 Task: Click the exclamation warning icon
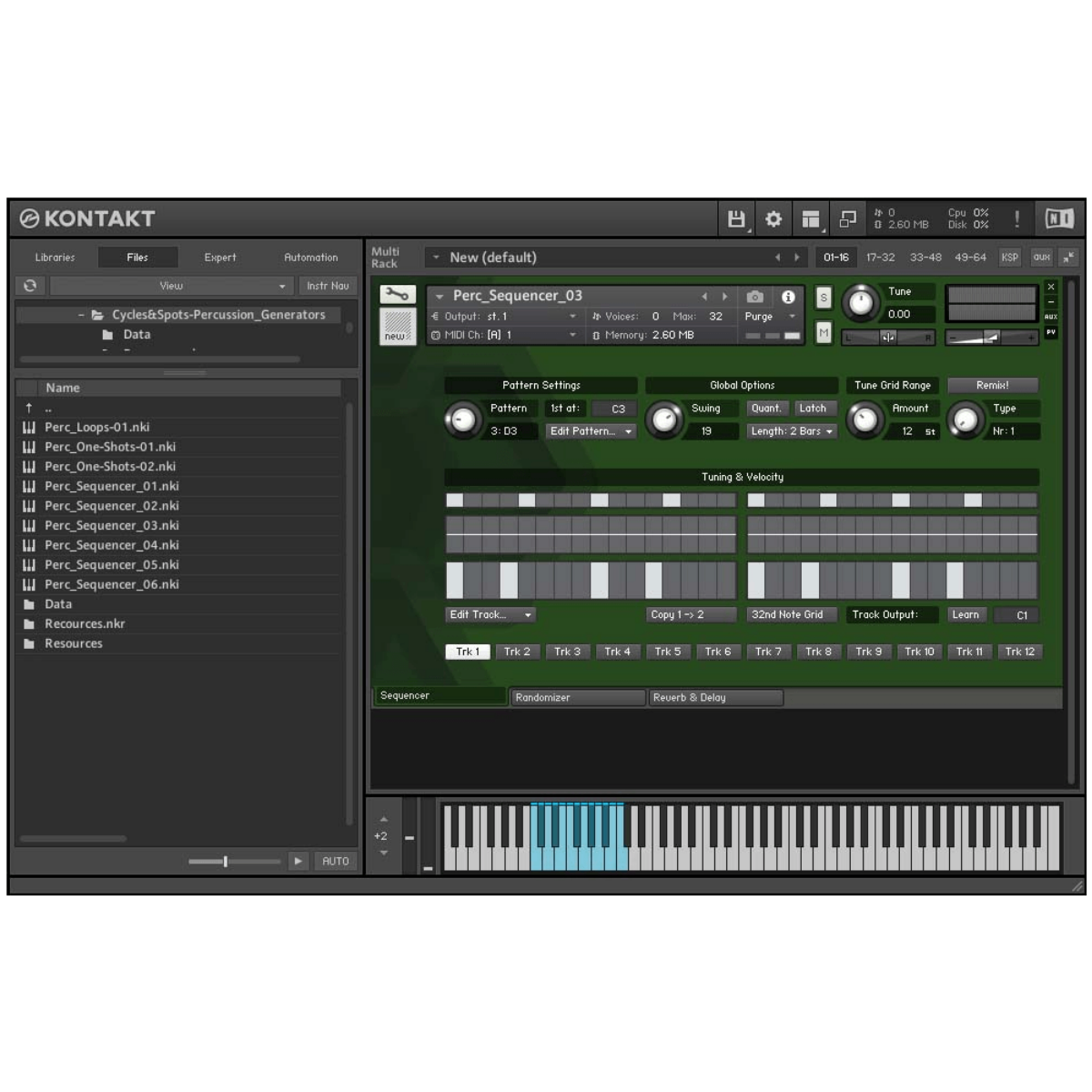[1016, 219]
